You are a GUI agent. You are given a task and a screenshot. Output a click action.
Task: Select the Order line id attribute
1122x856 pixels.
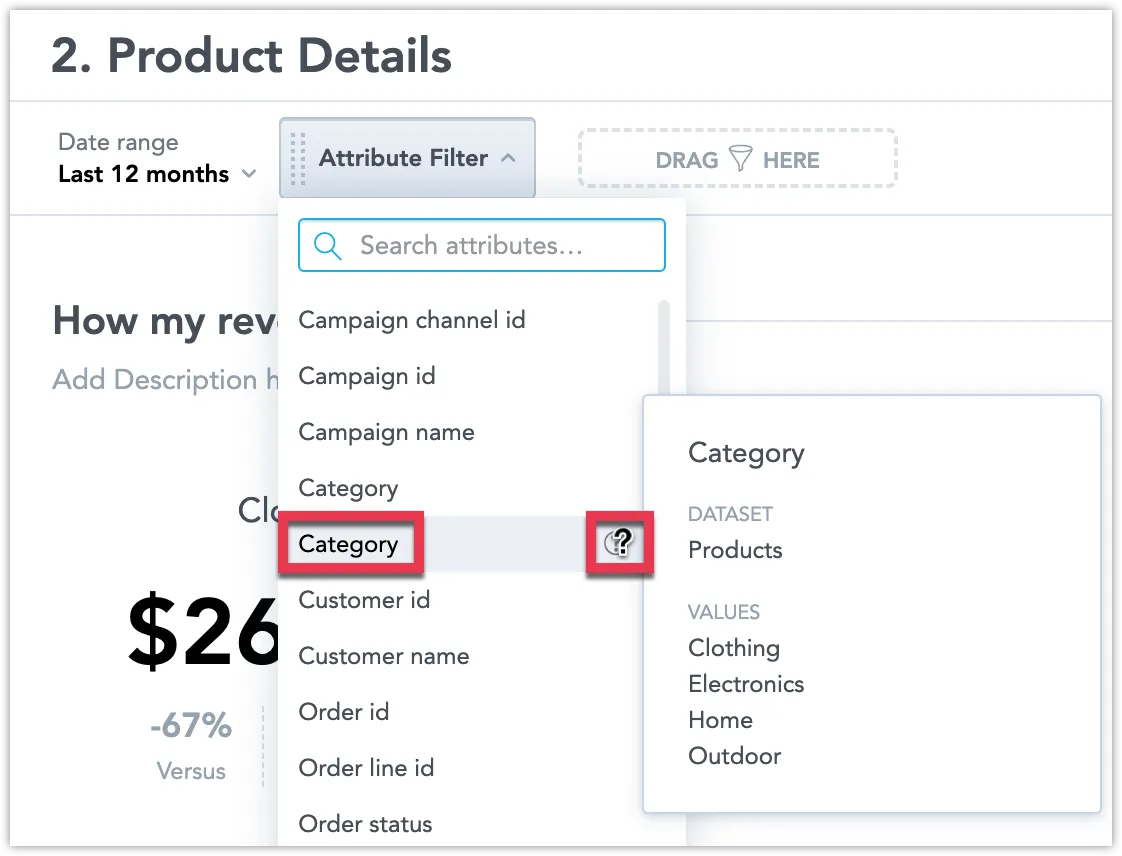click(x=366, y=768)
